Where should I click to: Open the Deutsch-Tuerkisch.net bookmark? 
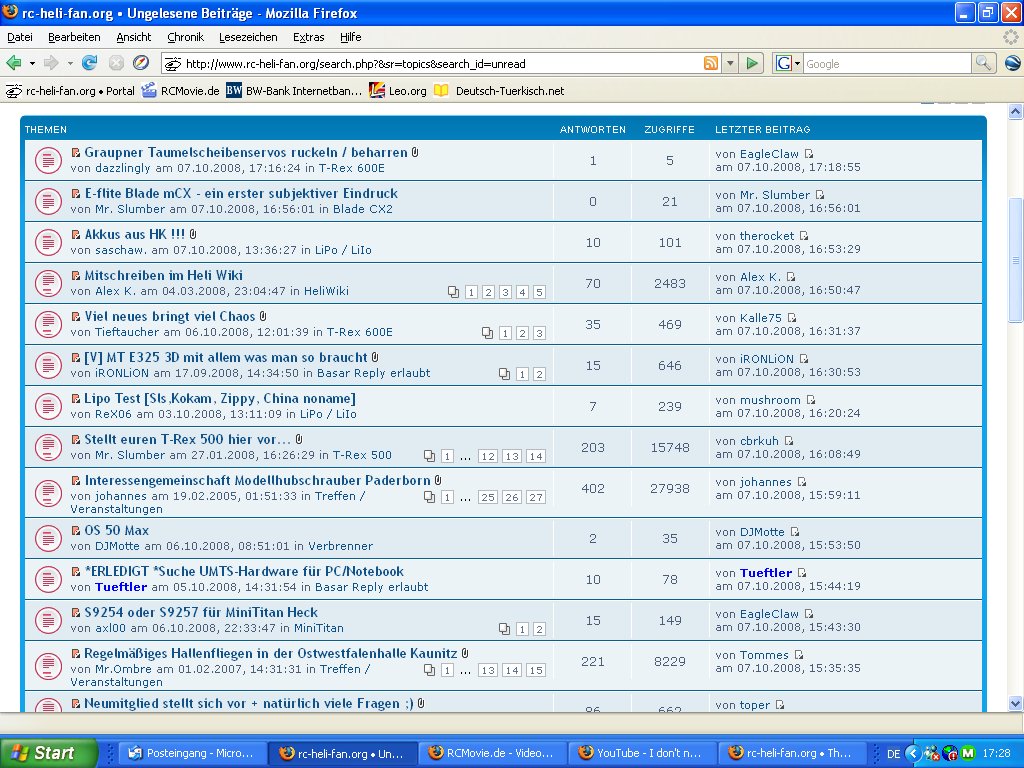click(x=500, y=91)
